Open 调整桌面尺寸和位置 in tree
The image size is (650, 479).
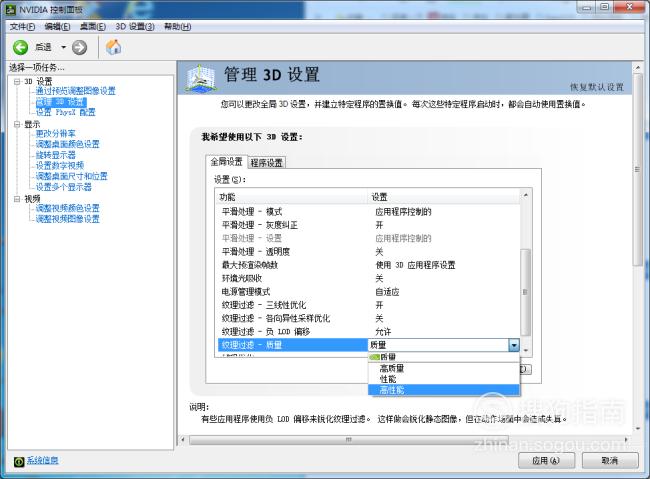(71, 176)
